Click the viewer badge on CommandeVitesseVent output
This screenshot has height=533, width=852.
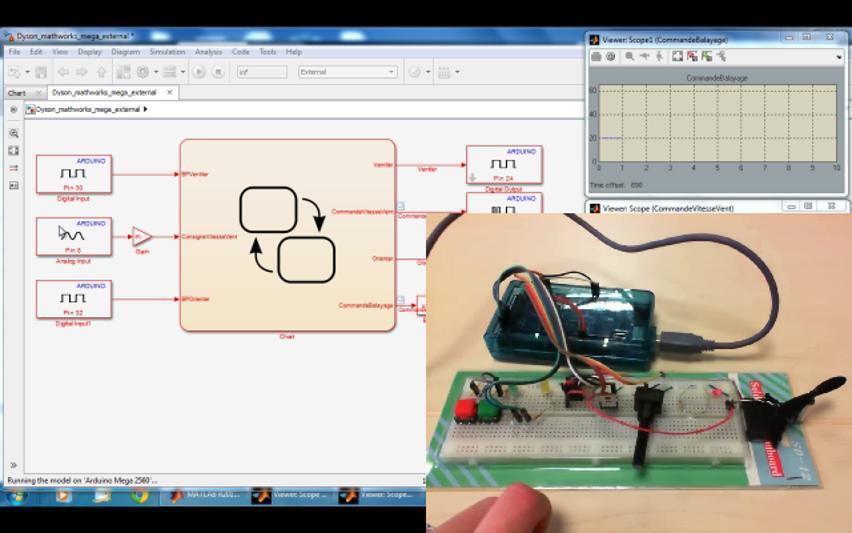coord(401,206)
